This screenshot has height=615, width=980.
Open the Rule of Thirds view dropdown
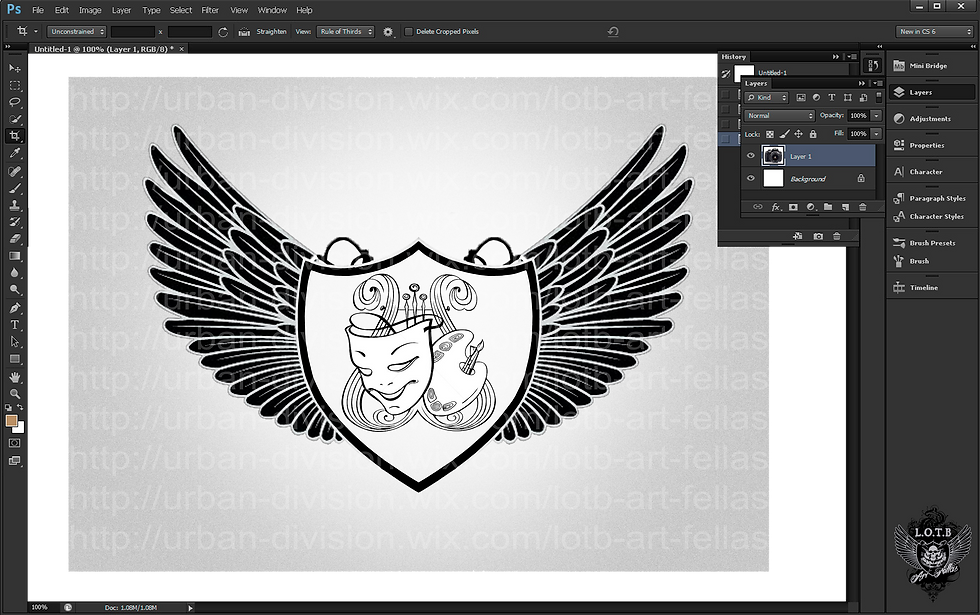point(345,31)
